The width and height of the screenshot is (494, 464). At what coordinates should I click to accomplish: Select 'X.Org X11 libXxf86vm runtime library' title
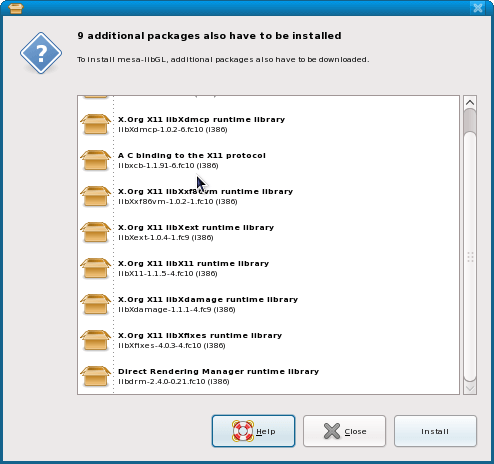205,191
